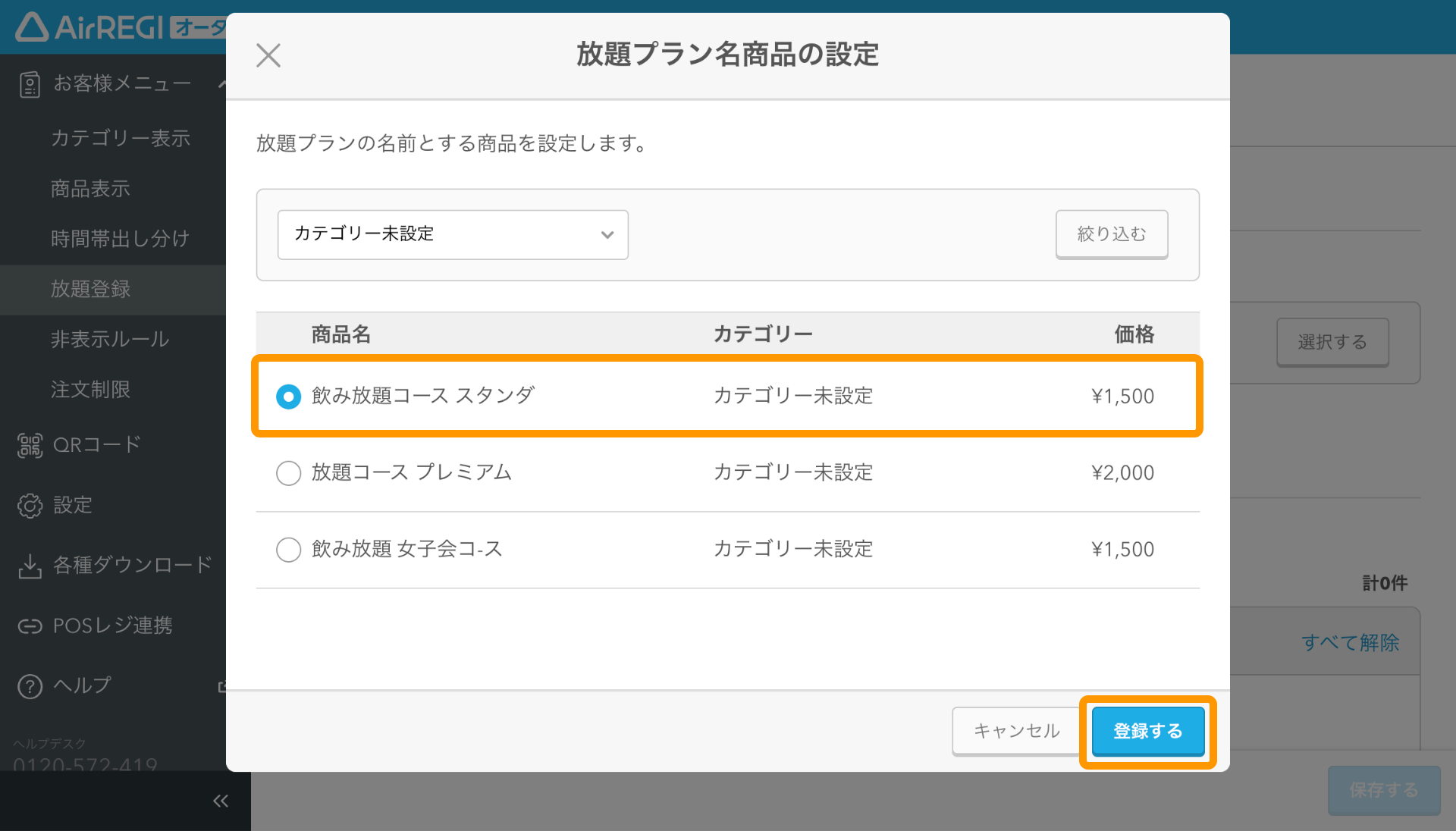This screenshot has width=1456, height=831.
Task: Collapse the sidebar with double chevron
Action: [221, 801]
